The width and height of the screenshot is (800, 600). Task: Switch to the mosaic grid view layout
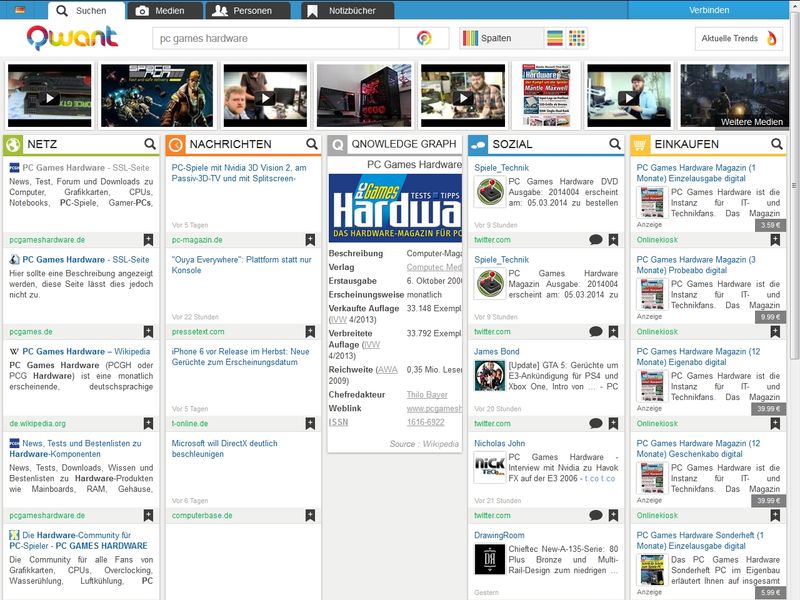pyautogui.click(x=577, y=38)
